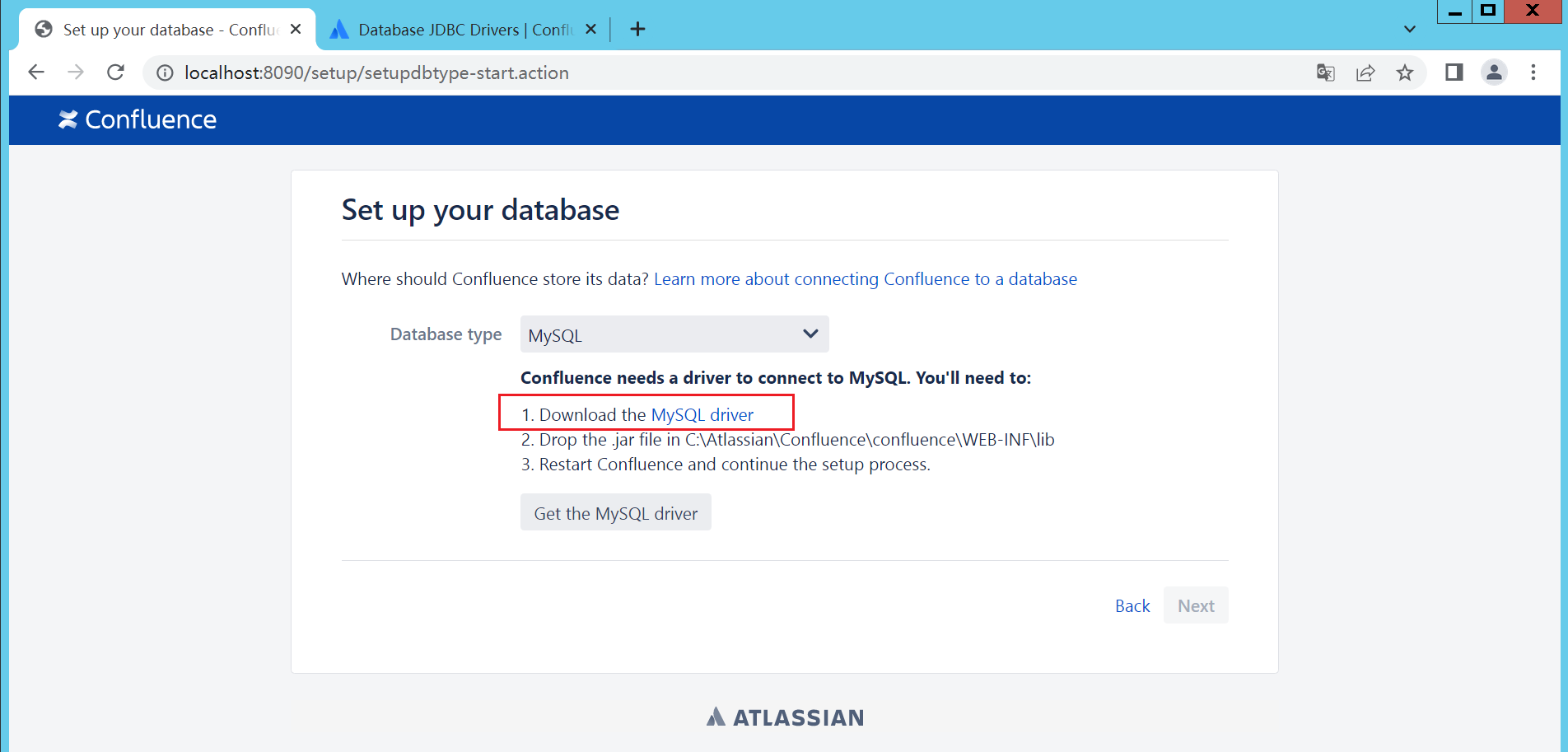Image resolution: width=1568 pixels, height=752 pixels.
Task: Click 'Confluence needs a driver' bold text
Action: pyautogui.click(x=776, y=378)
